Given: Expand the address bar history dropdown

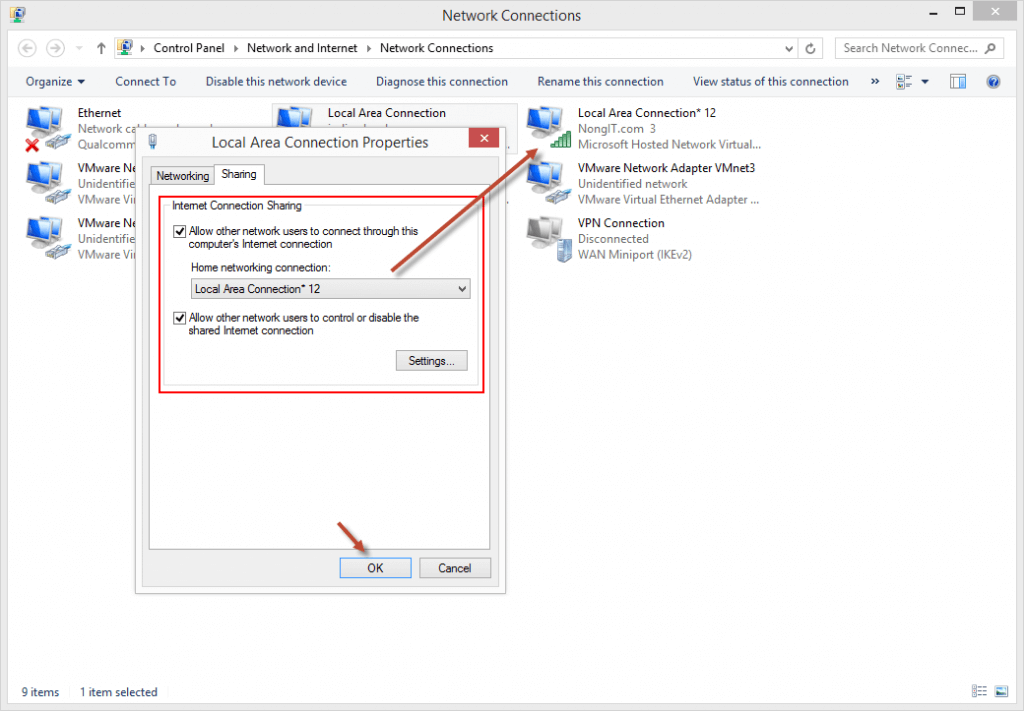Looking at the screenshot, I should [x=789, y=47].
